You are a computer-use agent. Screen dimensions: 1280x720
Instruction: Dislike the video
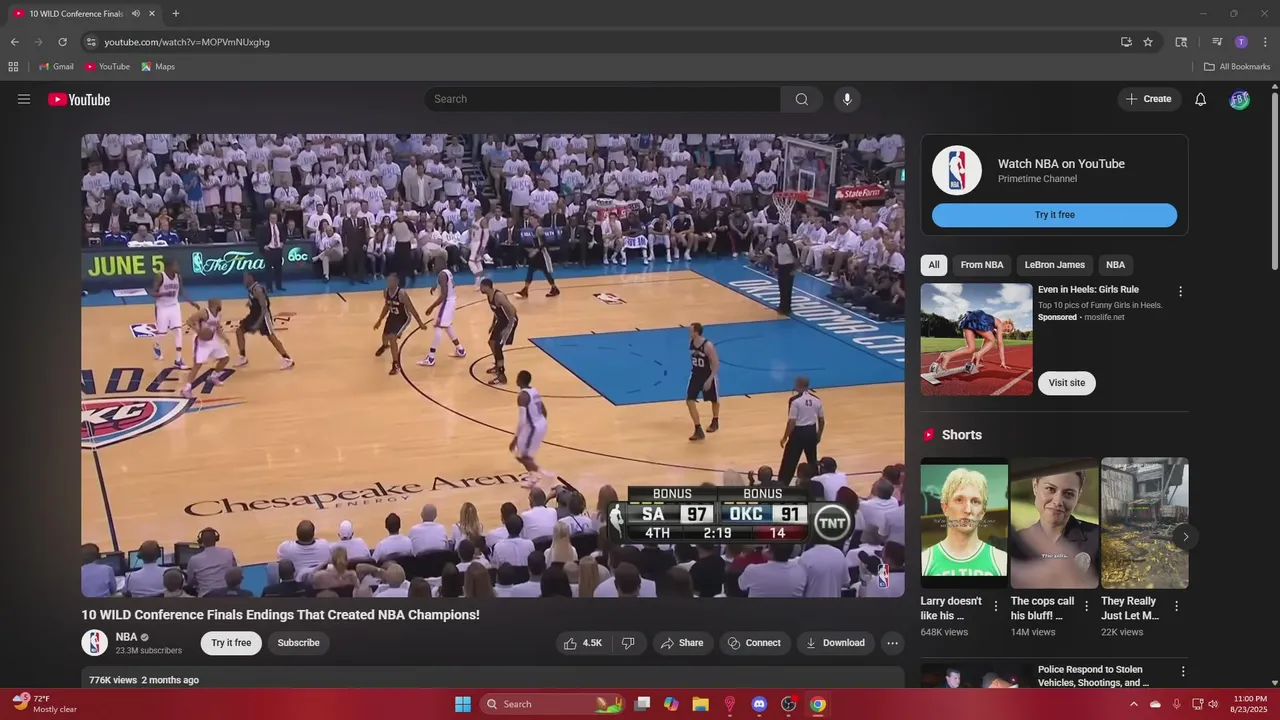pyautogui.click(x=629, y=643)
